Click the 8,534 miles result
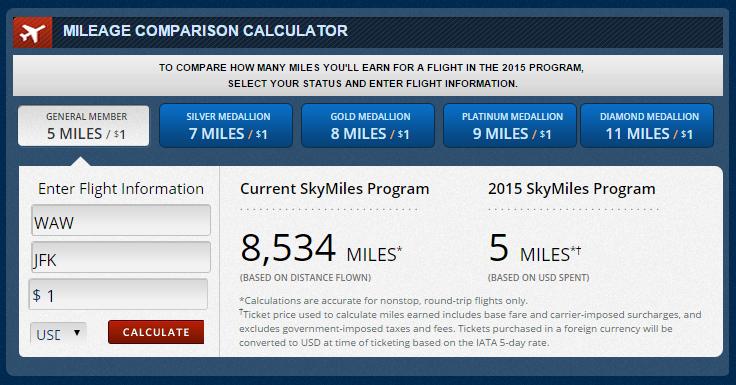Image resolution: width=736 pixels, height=385 pixels. (321, 249)
